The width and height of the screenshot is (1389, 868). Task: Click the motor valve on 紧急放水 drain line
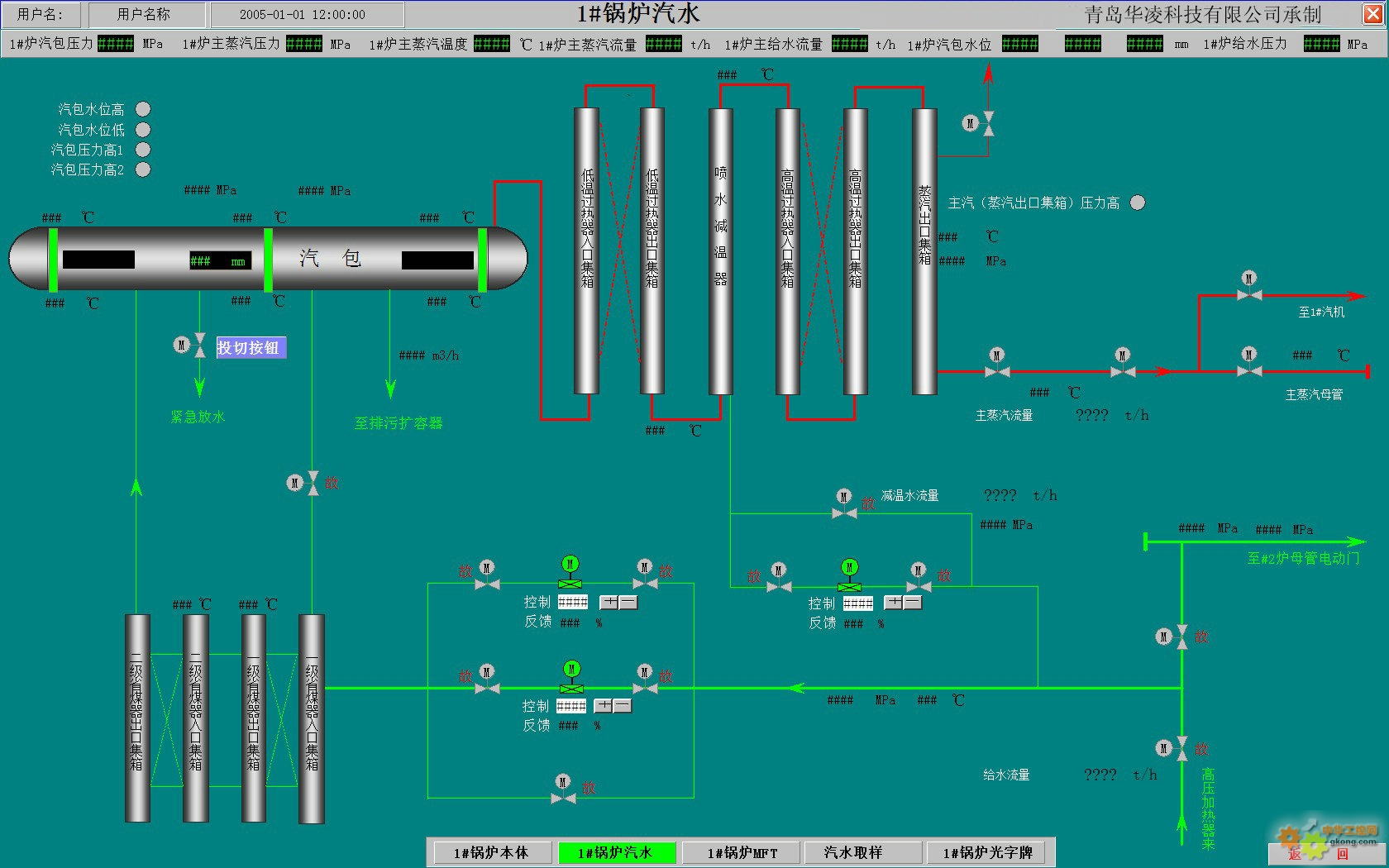(191, 345)
